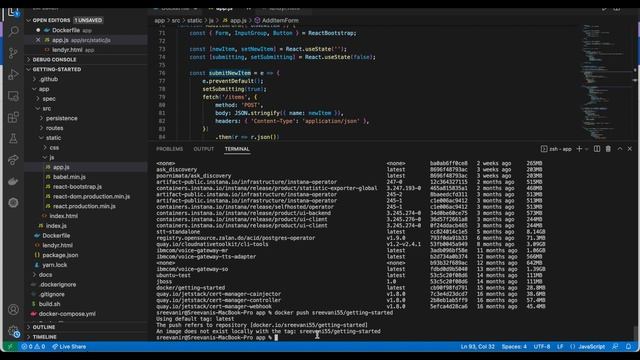Open the Source Control view

[13, 53]
